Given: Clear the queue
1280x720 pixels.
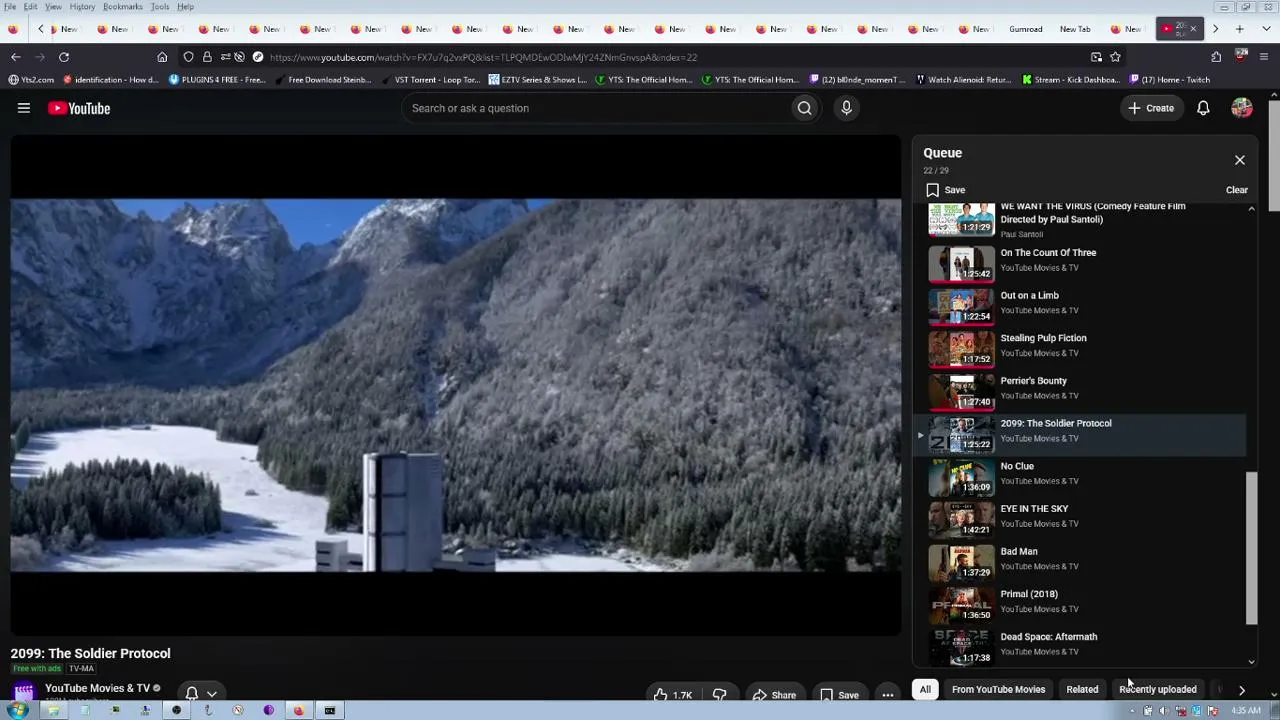Looking at the screenshot, I should click(1237, 190).
